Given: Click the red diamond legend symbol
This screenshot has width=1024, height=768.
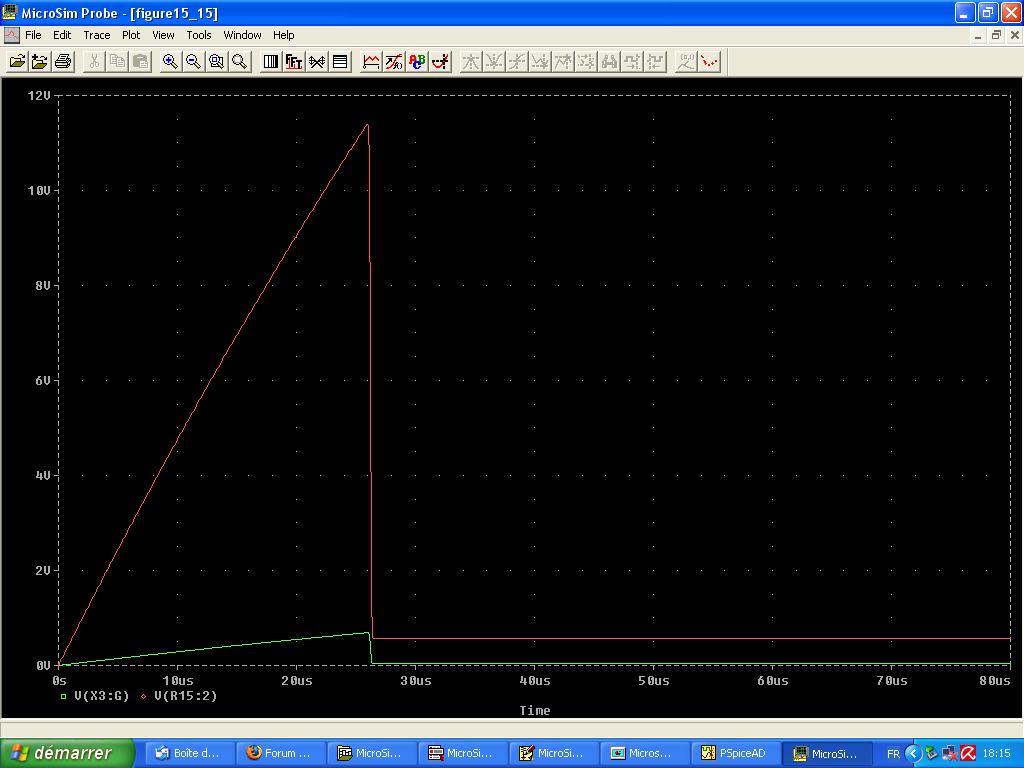Looking at the screenshot, I should (144, 697).
